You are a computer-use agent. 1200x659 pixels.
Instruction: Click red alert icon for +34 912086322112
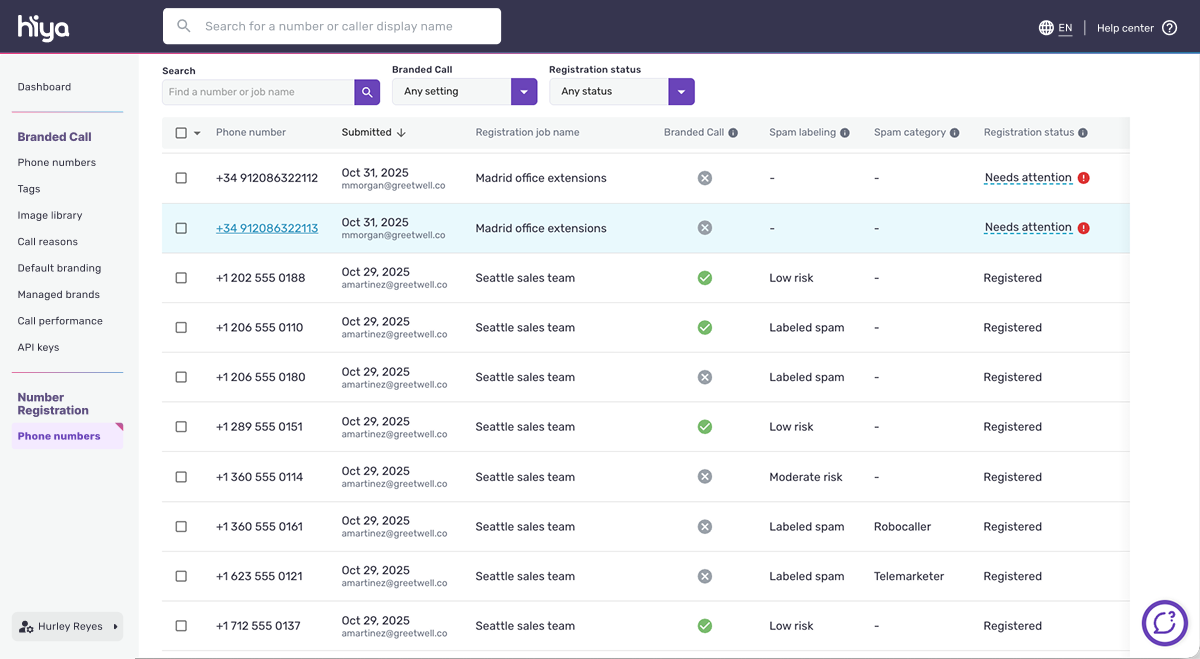tap(1084, 178)
